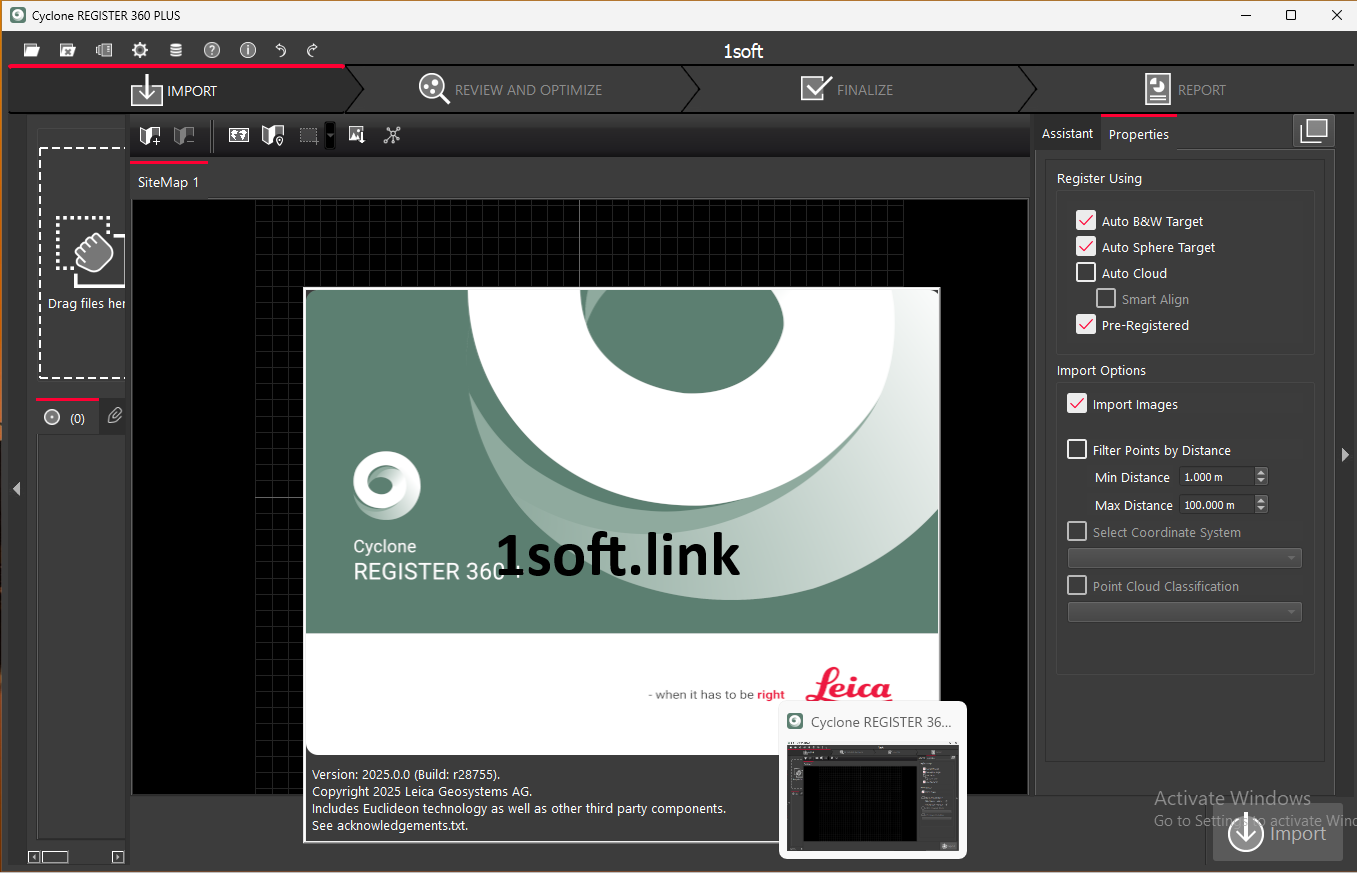Click the import image icon in SiteMap toolbar
Image resolution: width=1357 pixels, height=873 pixels.
pyautogui.click(x=357, y=135)
